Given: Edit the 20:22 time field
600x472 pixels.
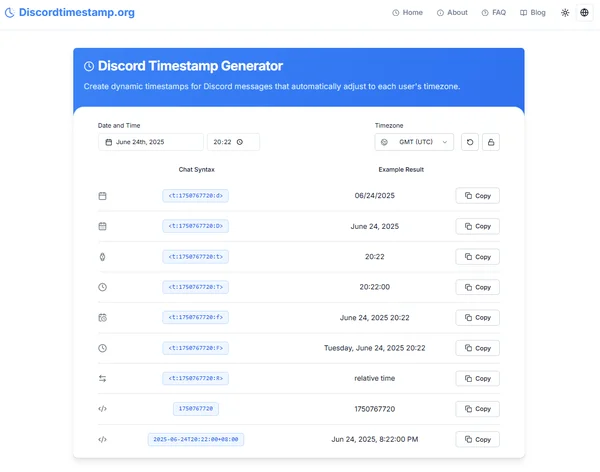Looking at the screenshot, I should point(233,142).
